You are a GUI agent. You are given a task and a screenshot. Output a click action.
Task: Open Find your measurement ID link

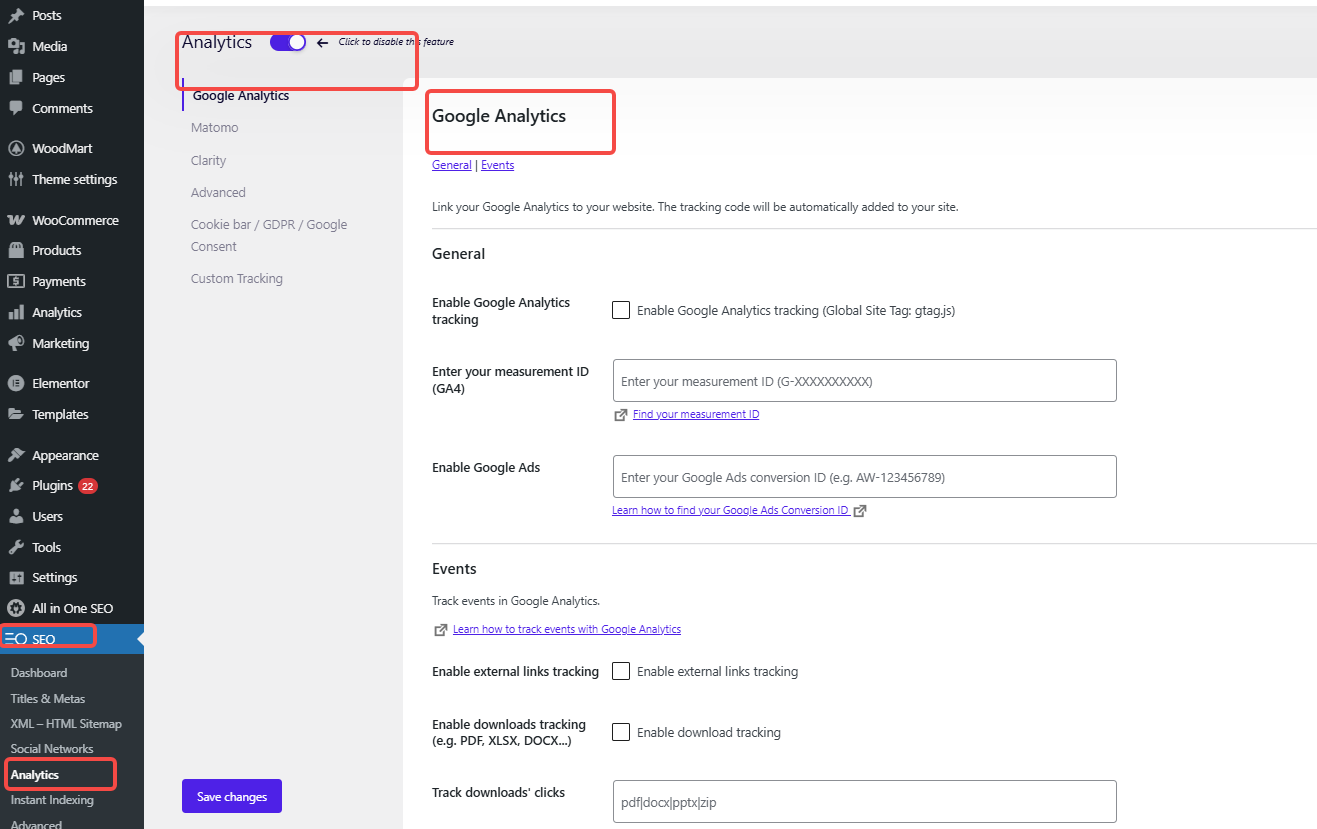(x=696, y=414)
